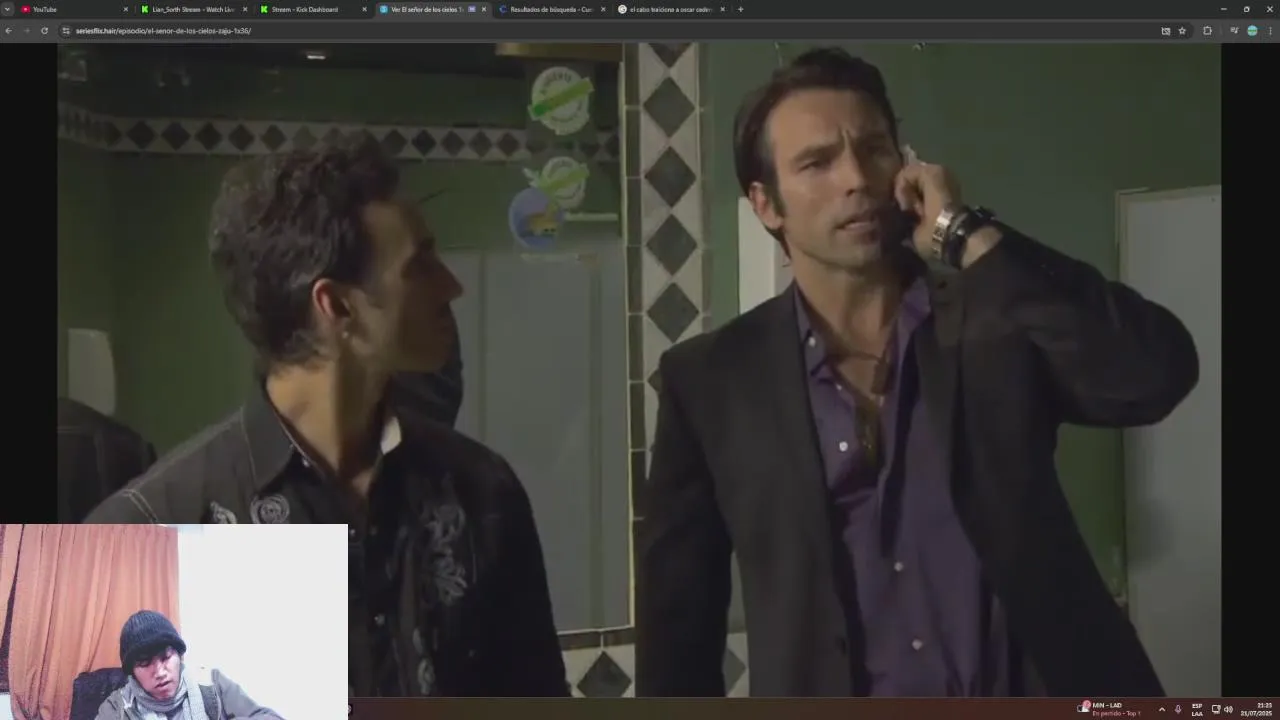1280x720 pixels.
Task: Click the webcam overlay thumbnail
Action: pyautogui.click(x=174, y=621)
